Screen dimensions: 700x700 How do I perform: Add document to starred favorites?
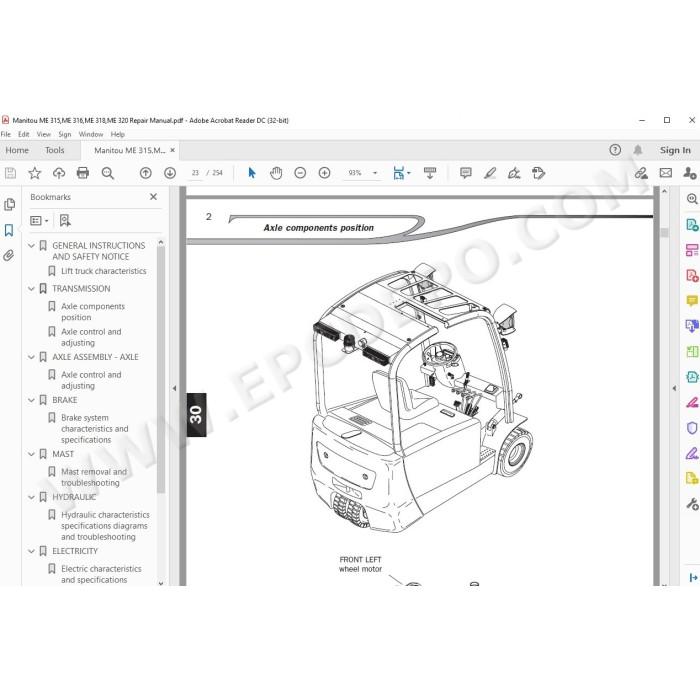tap(34, 173)
